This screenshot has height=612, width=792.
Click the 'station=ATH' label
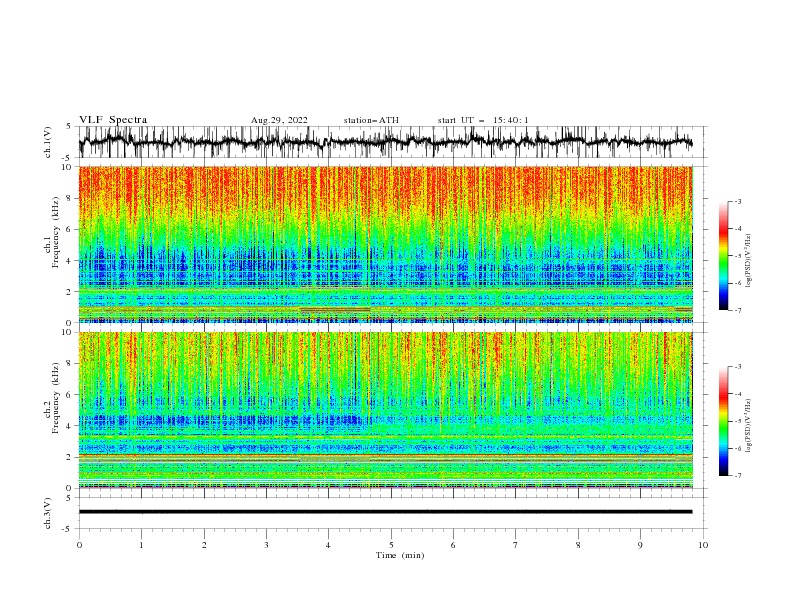tap(371, 120)
